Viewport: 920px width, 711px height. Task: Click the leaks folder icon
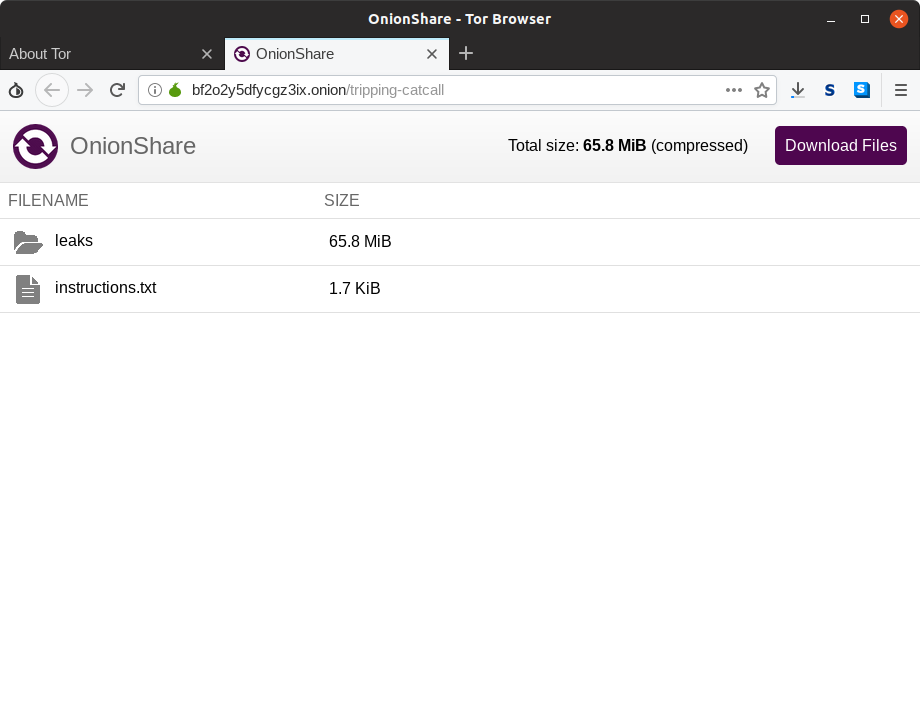coord(28,242)
